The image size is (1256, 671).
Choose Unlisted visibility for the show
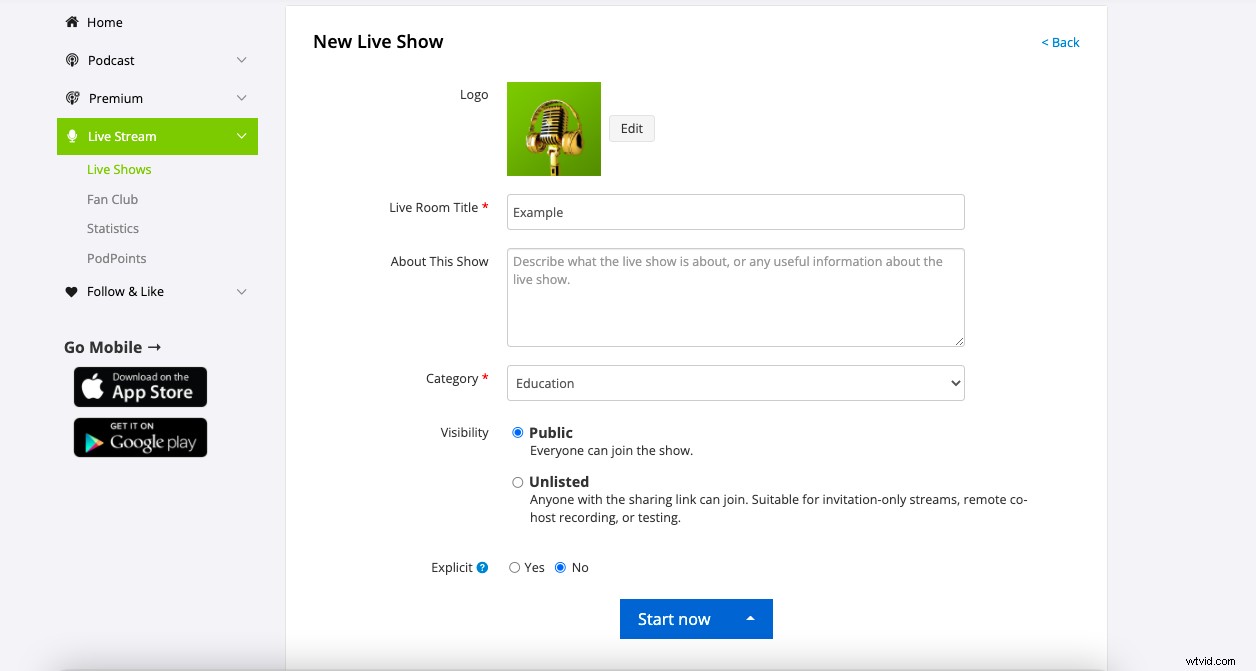517,482
